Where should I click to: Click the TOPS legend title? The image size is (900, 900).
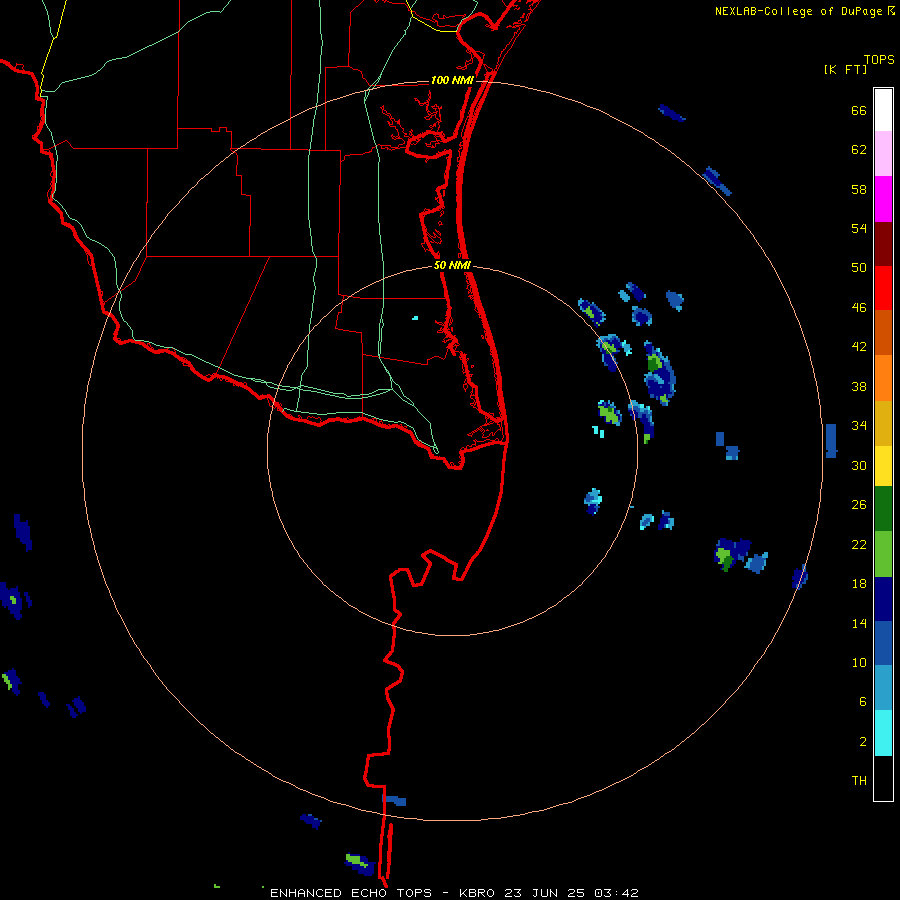tap(879, 60)
